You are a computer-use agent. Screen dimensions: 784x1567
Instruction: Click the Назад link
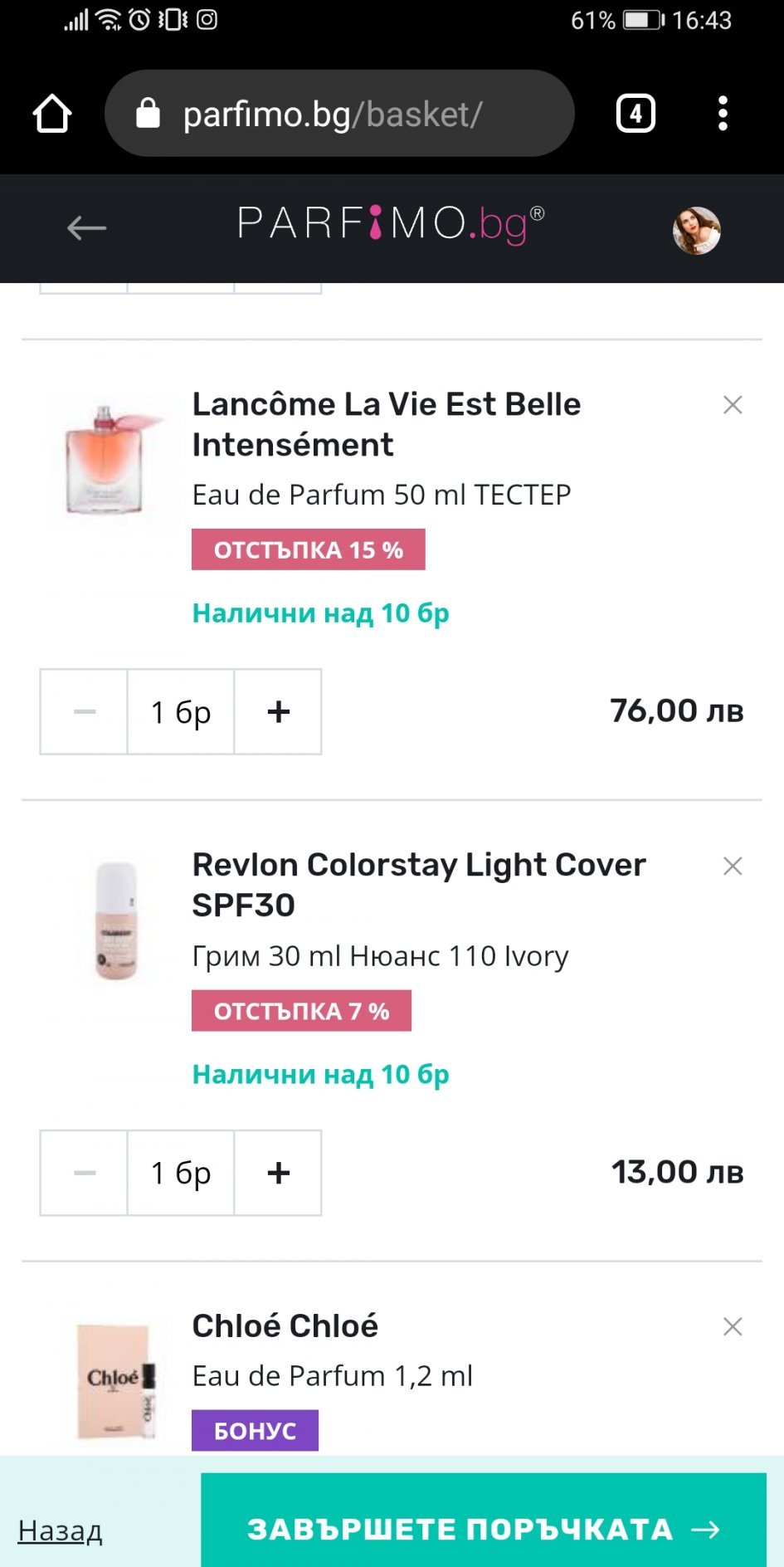pyautogui.click(x=60, y=1530)
